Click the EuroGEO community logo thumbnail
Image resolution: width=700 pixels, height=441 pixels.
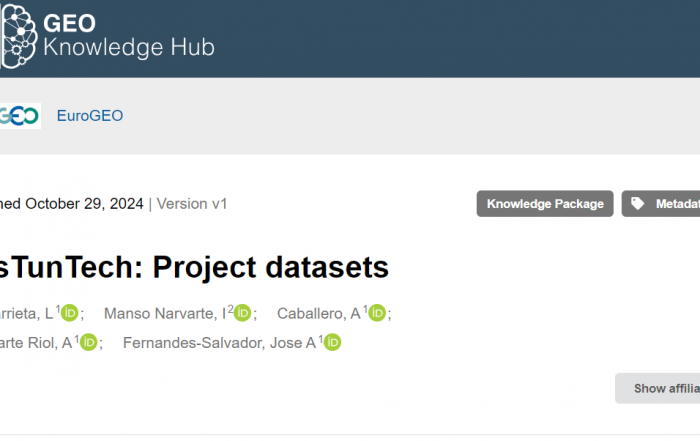20,116
